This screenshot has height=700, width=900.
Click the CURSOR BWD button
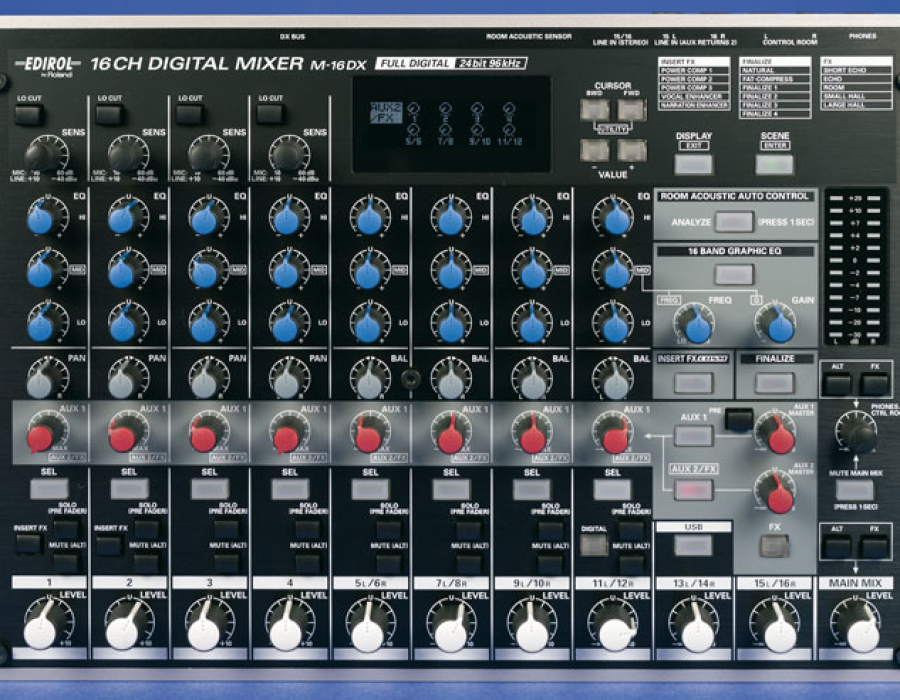(x=595, y=109)
